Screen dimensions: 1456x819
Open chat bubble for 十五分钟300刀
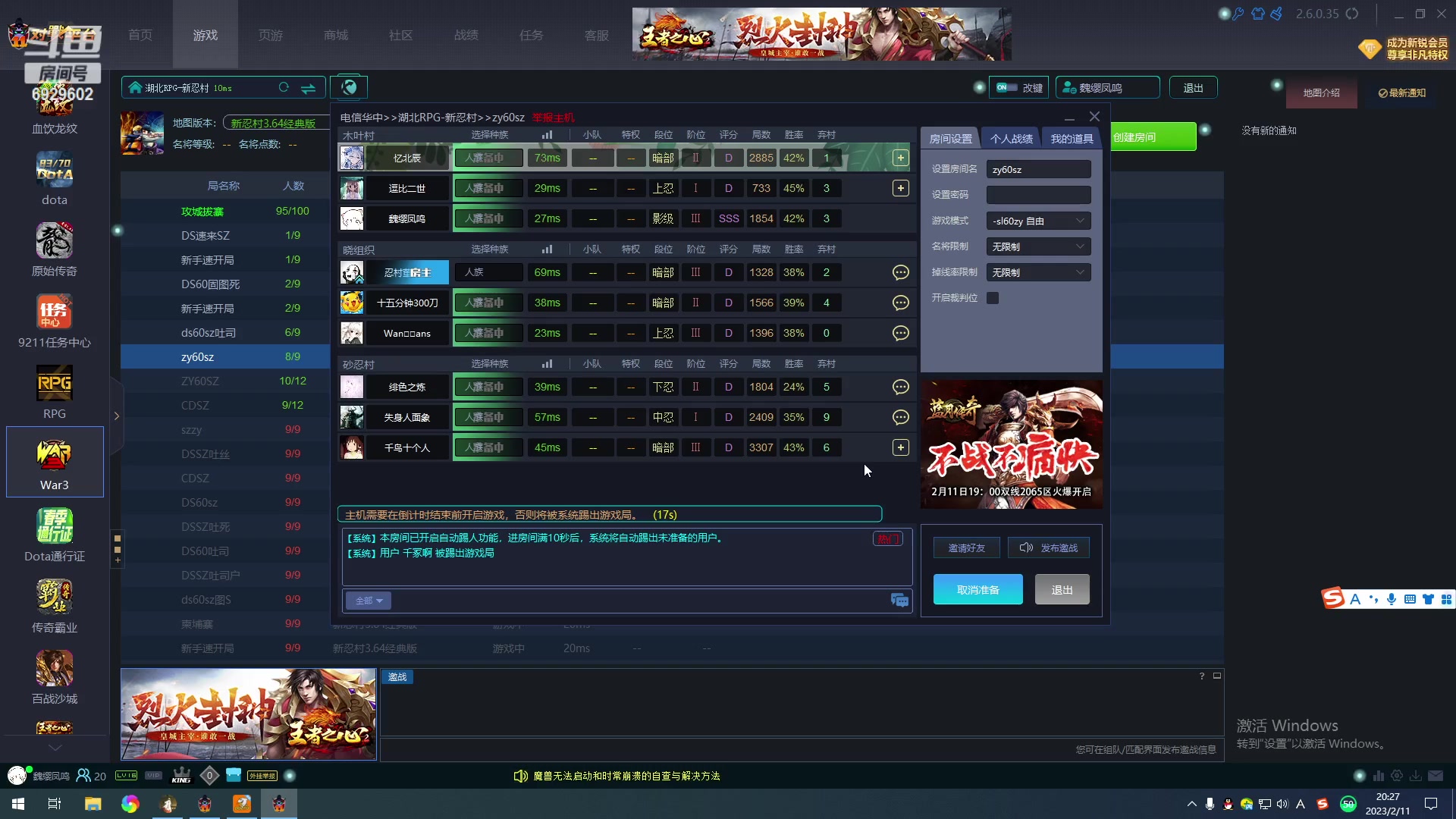[900, 303]
